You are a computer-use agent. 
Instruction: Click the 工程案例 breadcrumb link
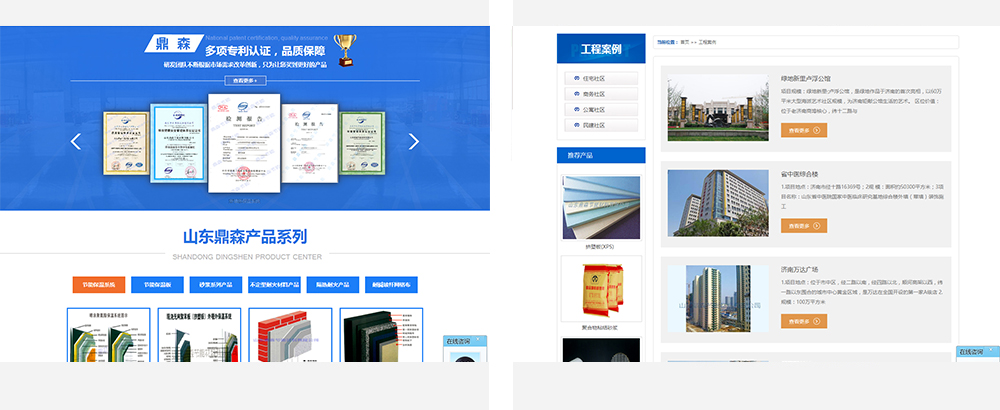click(707, 42)
